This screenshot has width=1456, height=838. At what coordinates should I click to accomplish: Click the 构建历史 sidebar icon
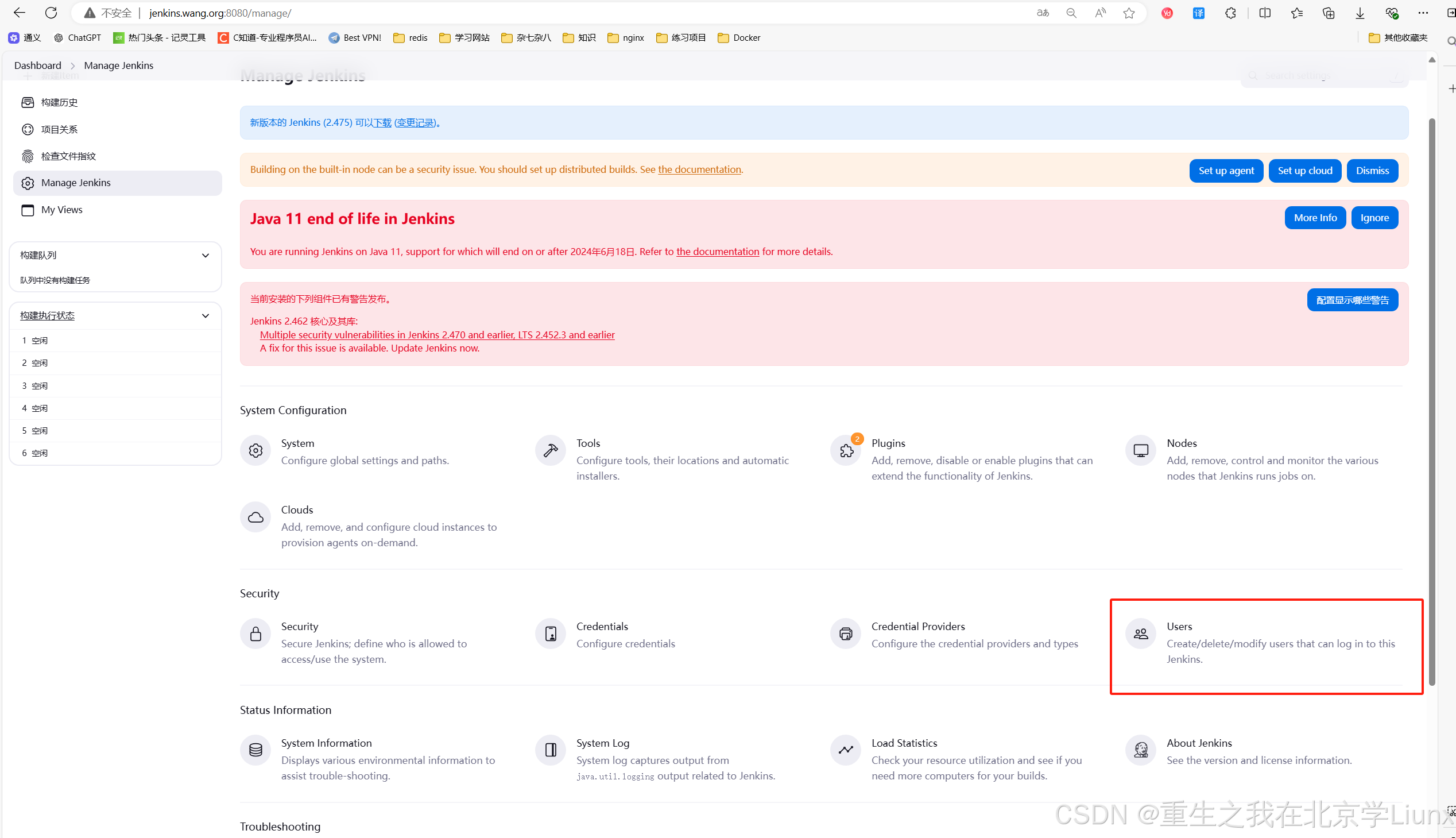tap(28, 102)
